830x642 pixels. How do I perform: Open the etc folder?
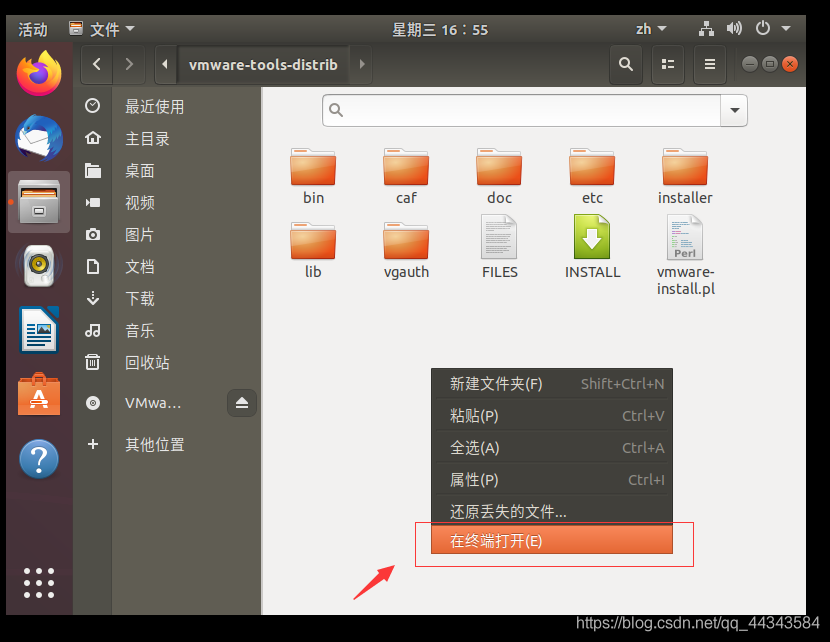[592, 177]
